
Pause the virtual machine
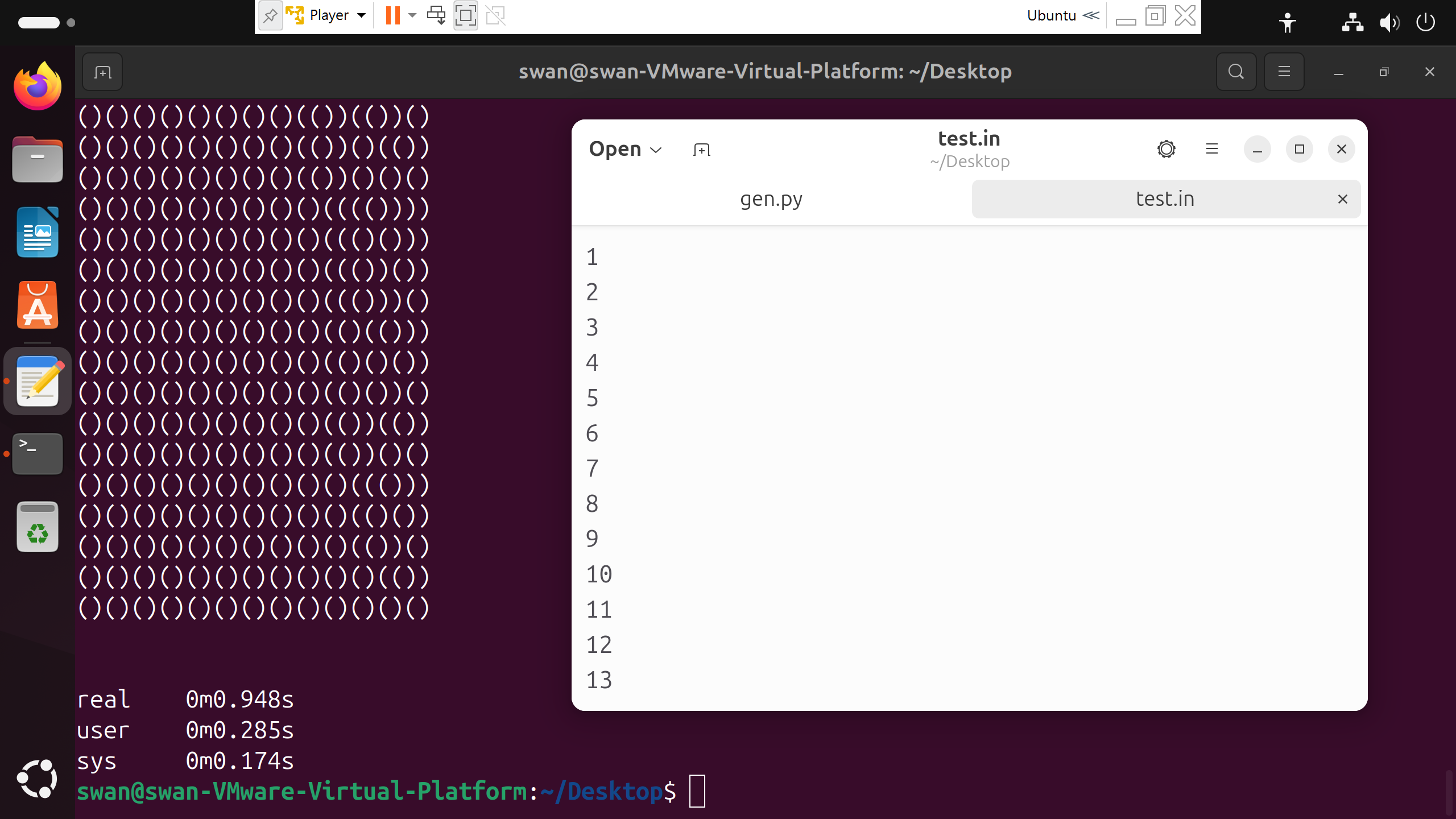click(392, 15)
